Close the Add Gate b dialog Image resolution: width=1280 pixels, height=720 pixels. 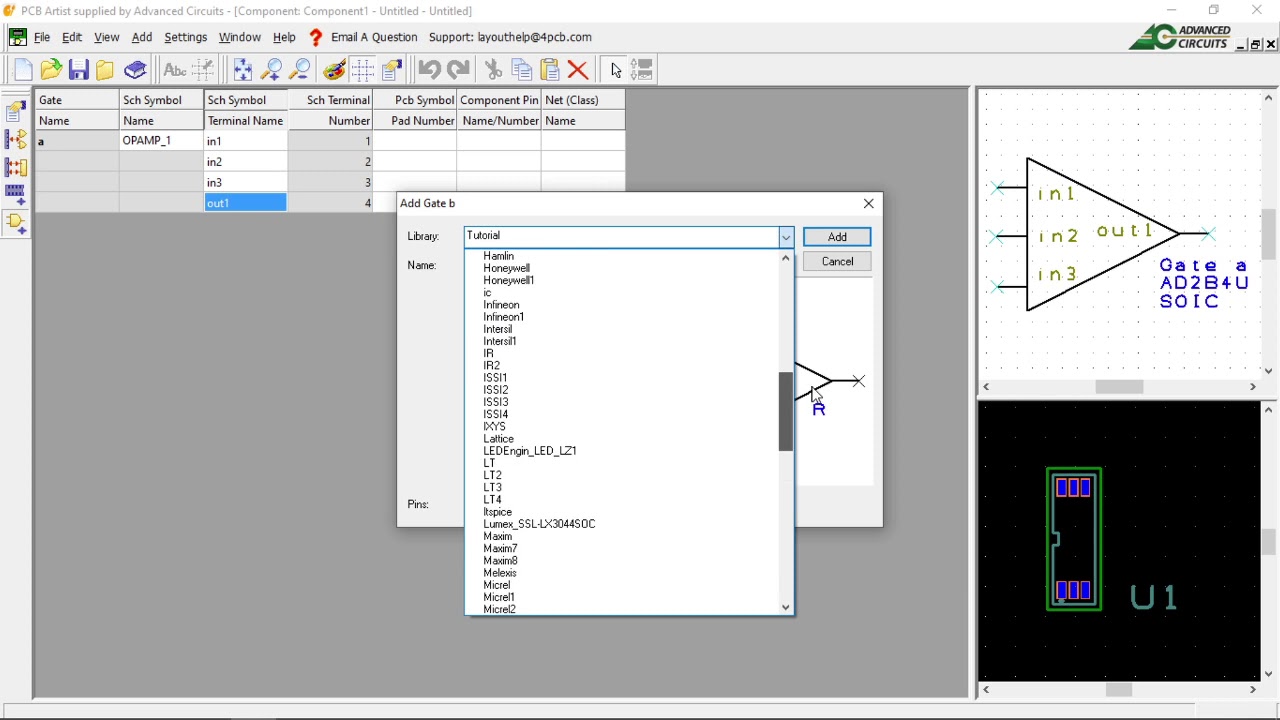click(868, 203)
